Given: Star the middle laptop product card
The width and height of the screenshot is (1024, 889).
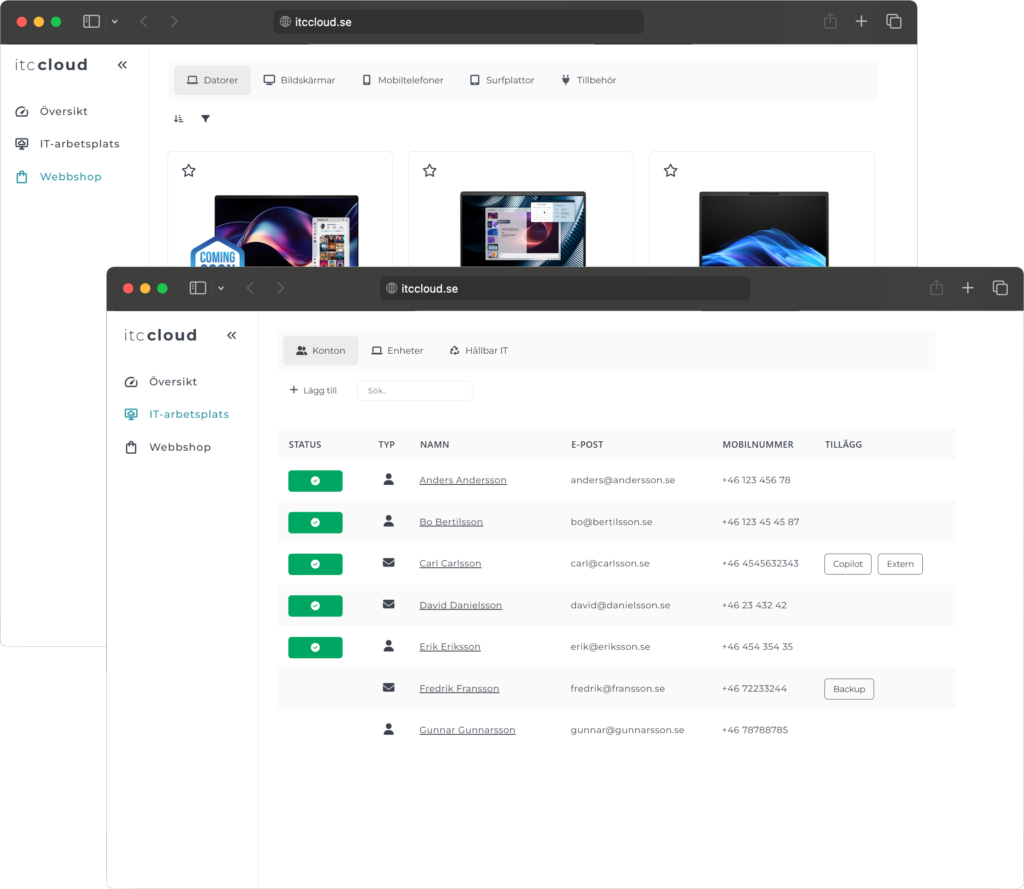Looking at the screenshot, I should click(x=429, y=171).
